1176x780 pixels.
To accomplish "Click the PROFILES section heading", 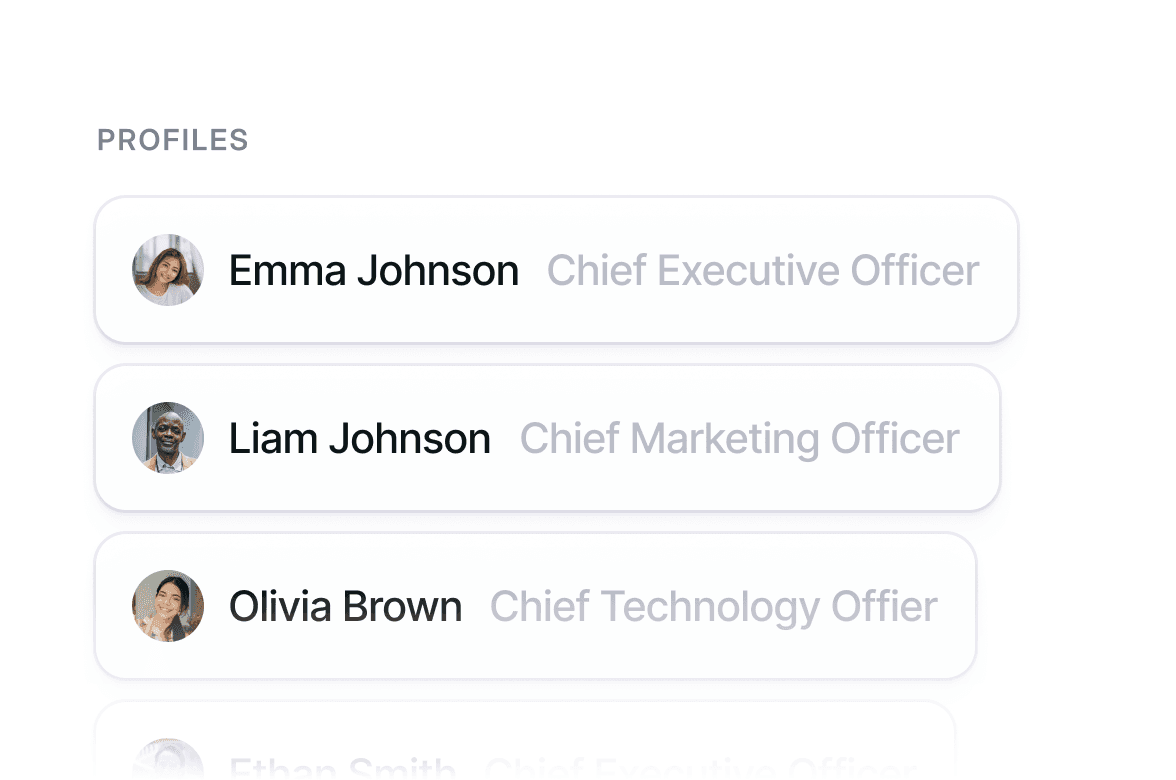I will (172, 140).
